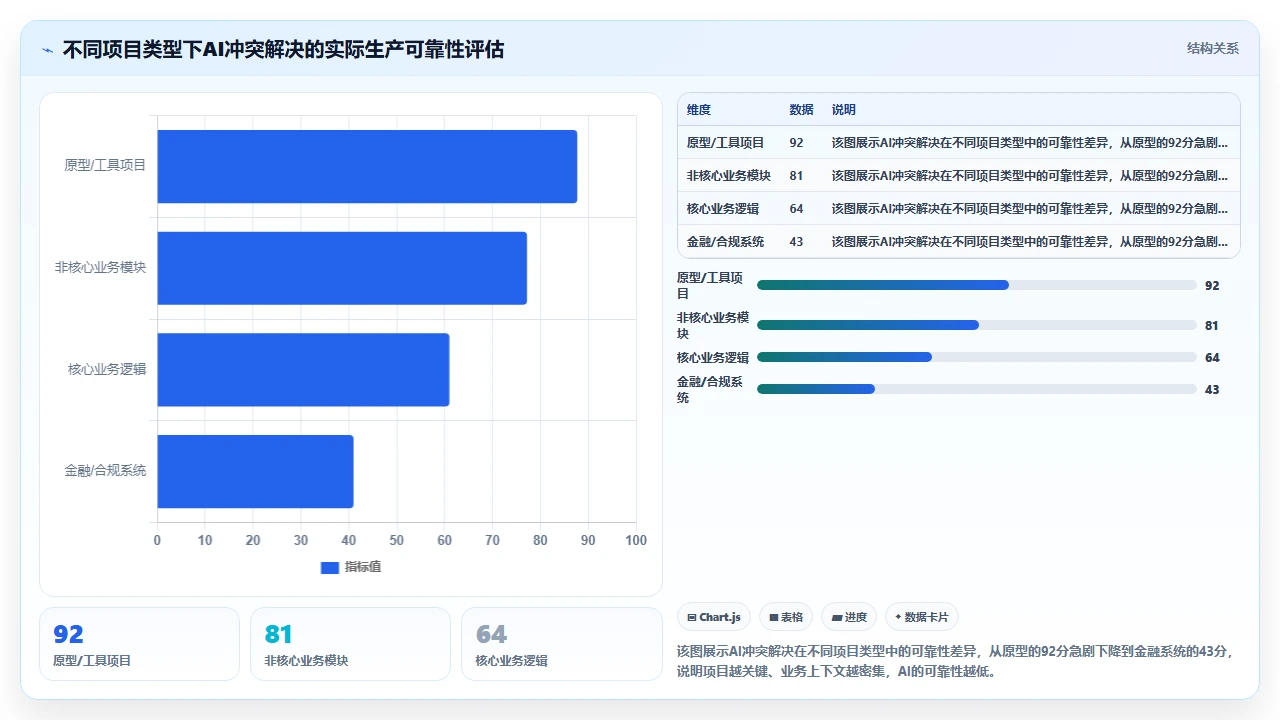Click the summary paragraph below the tag chips
Viewport: 1280px width, 720px height.
(x=956, y=661)
